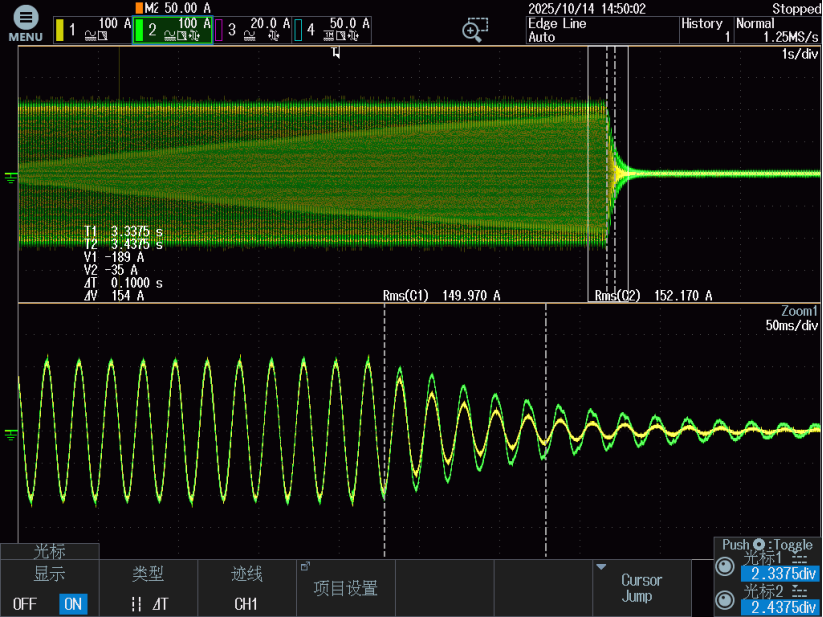Select the channel 2 indicator
This screenshot has height=617, width=823.
tap(172, 30)
